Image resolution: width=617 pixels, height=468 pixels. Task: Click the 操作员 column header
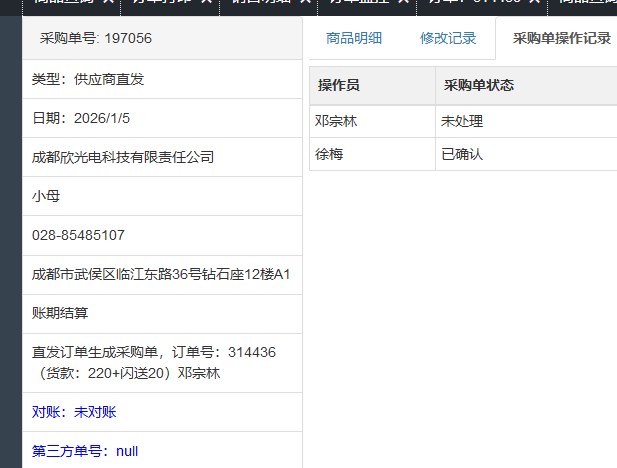tap(339, 86)
